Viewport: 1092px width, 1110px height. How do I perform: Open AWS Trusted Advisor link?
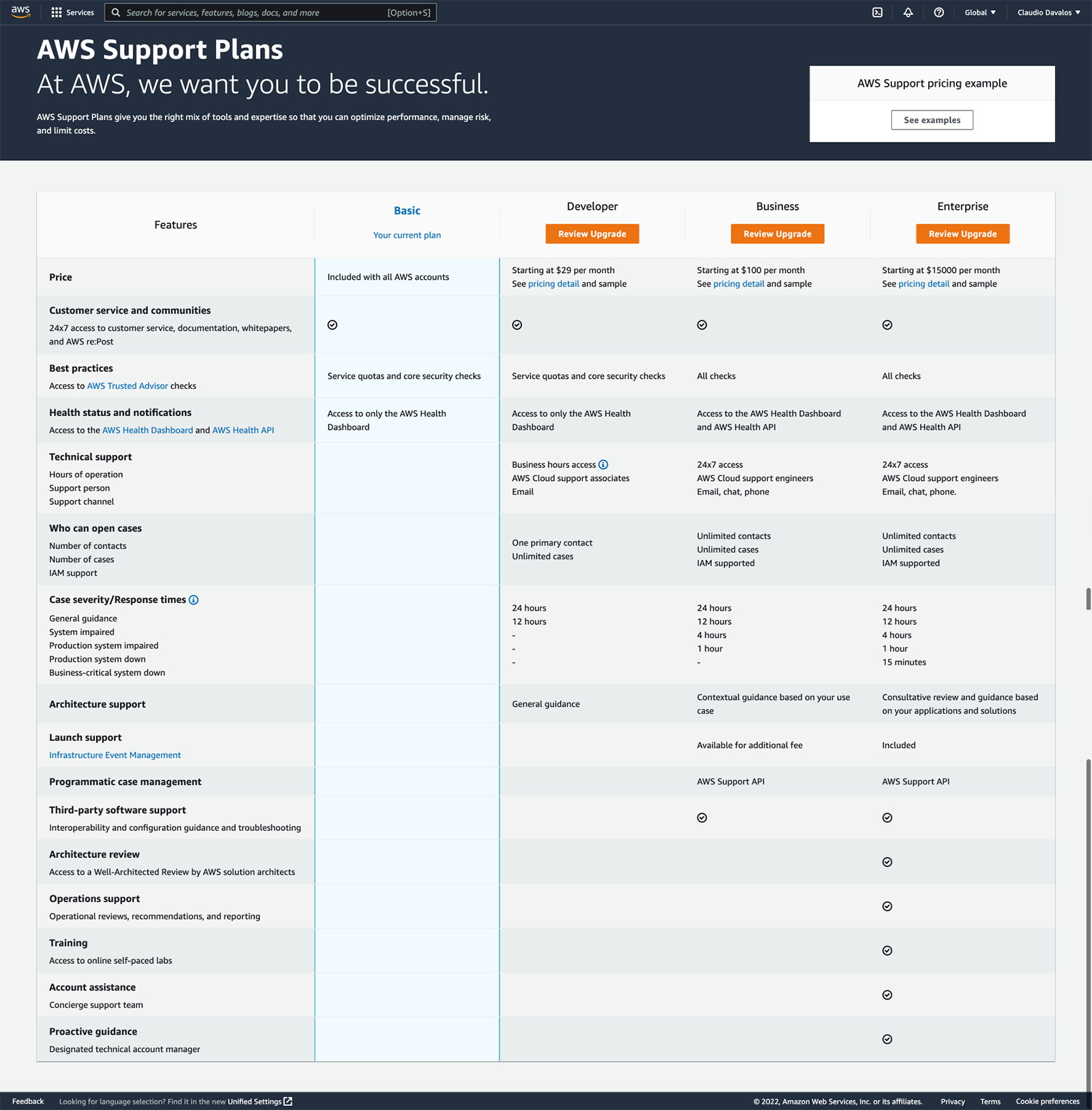[x=128, y=386]
